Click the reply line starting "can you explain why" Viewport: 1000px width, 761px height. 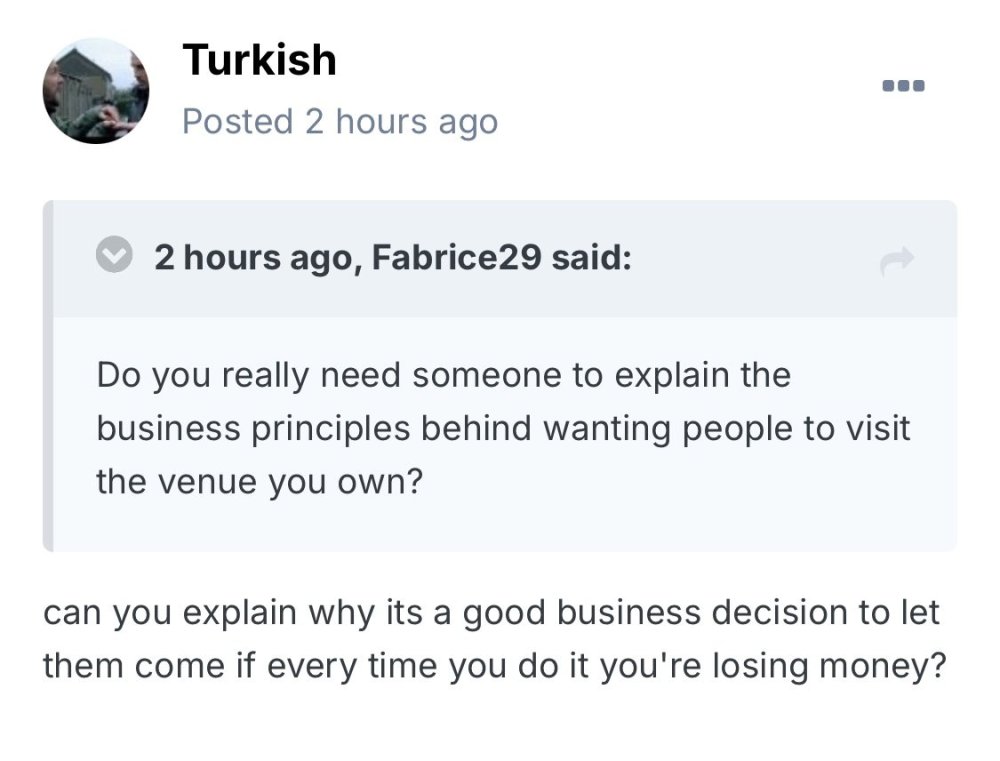tap(491, 612)
